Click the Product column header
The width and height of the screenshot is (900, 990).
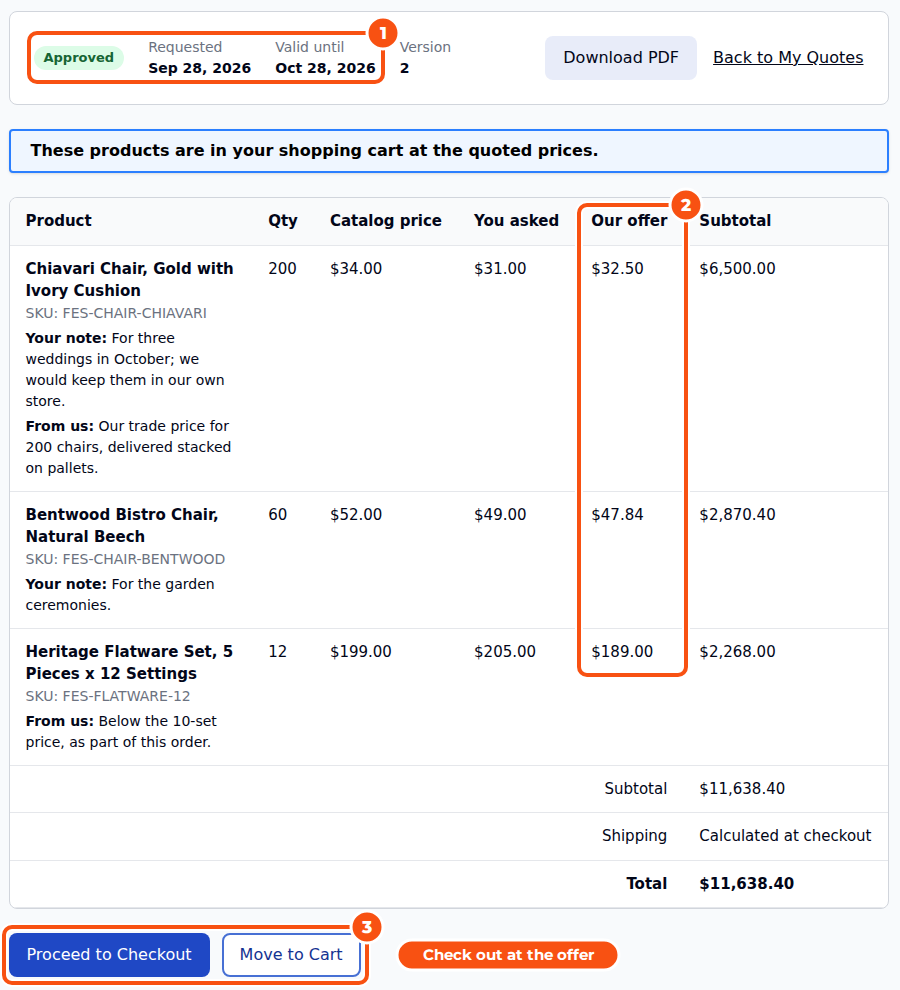(x=59, y=220)
